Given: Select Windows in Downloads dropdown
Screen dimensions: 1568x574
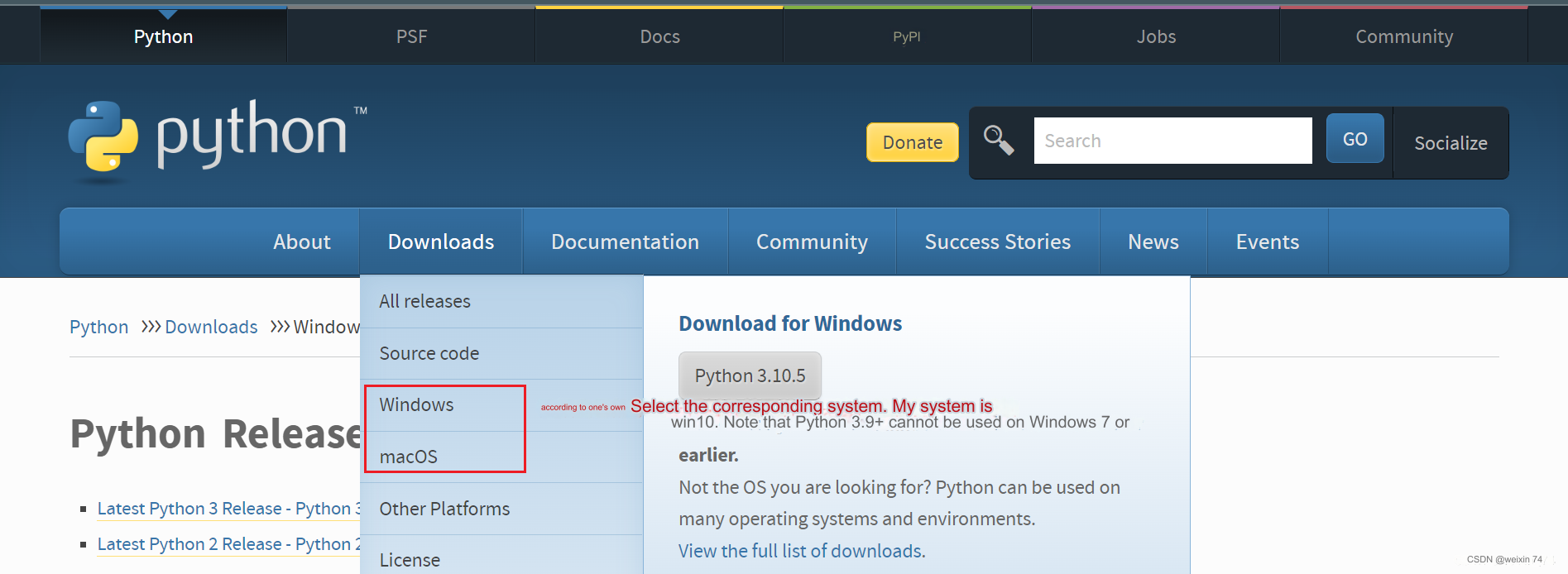Looking at the screenshot, I should point(501,405).
